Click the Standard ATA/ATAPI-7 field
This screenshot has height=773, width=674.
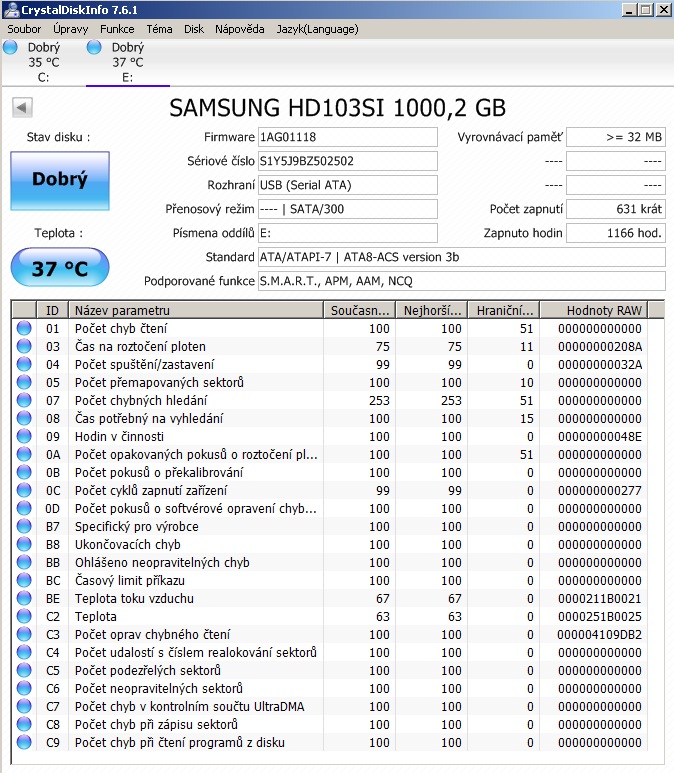pos(462,257)
